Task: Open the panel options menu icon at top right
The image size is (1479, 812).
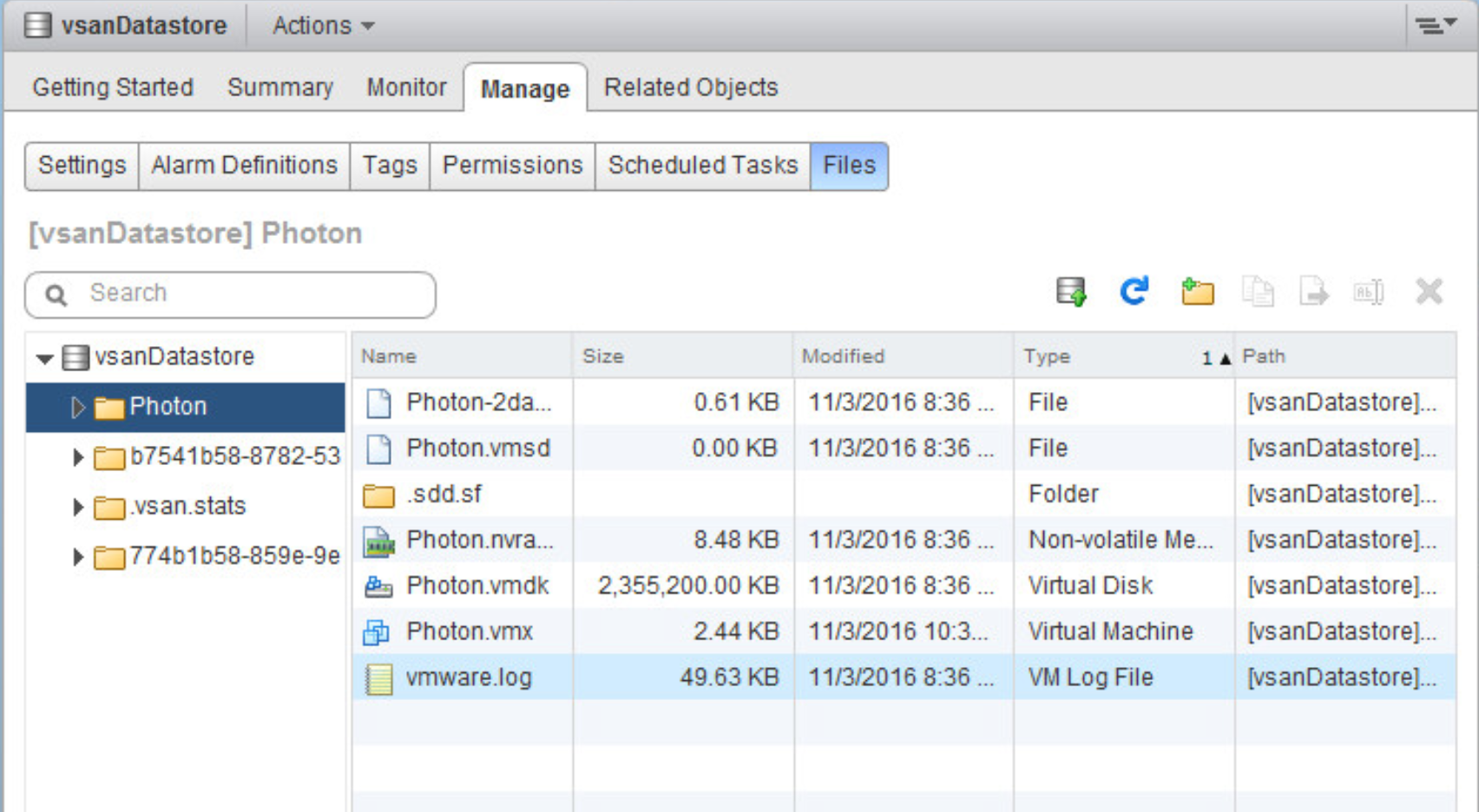Action: 1436,25
